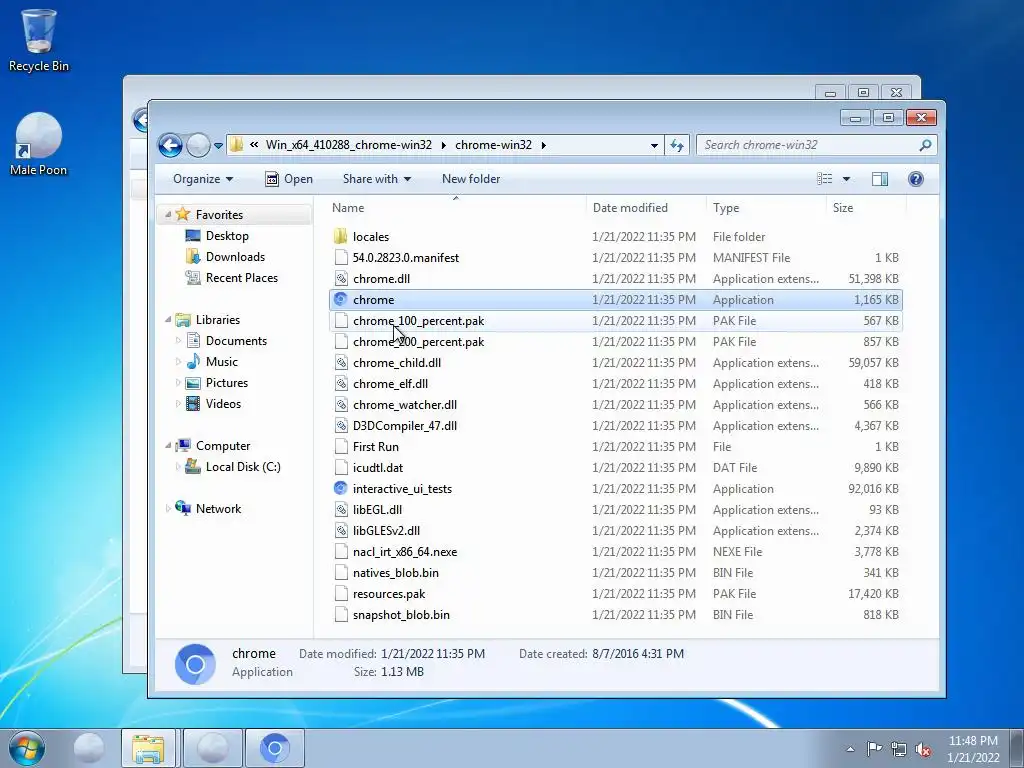Open the address bar history dropdown
Image resolution: width=1024 pixels, height=768 pixels.
click(654, 146)
